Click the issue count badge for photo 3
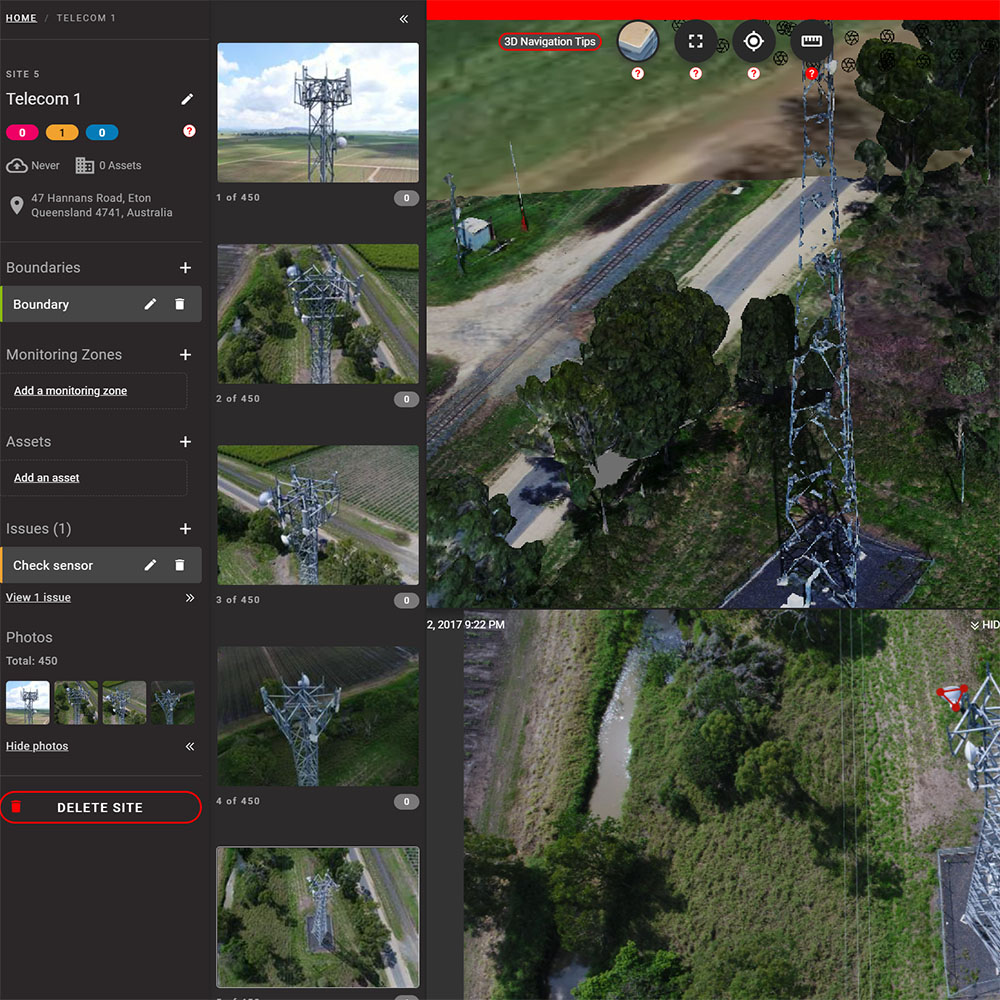This screenshot has width=1000, height=1000. (406, 601)
